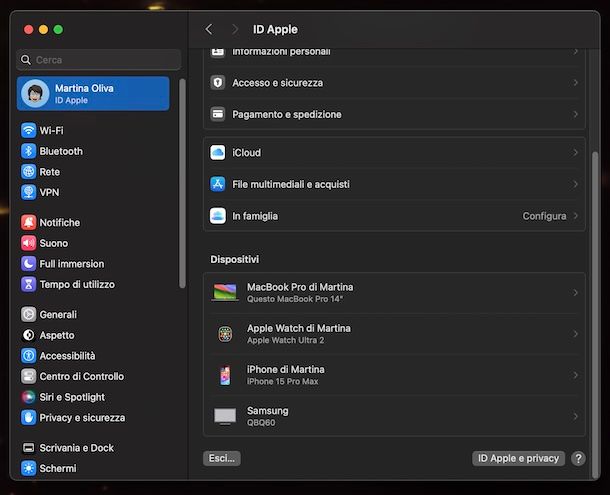Open Generali gear icon

click(x=28, y=314)
